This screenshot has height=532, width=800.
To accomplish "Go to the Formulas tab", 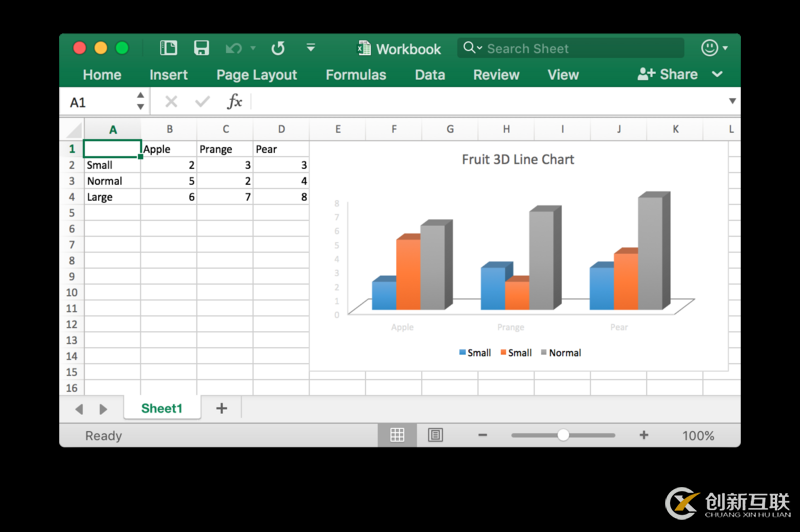I will (356, 75).
